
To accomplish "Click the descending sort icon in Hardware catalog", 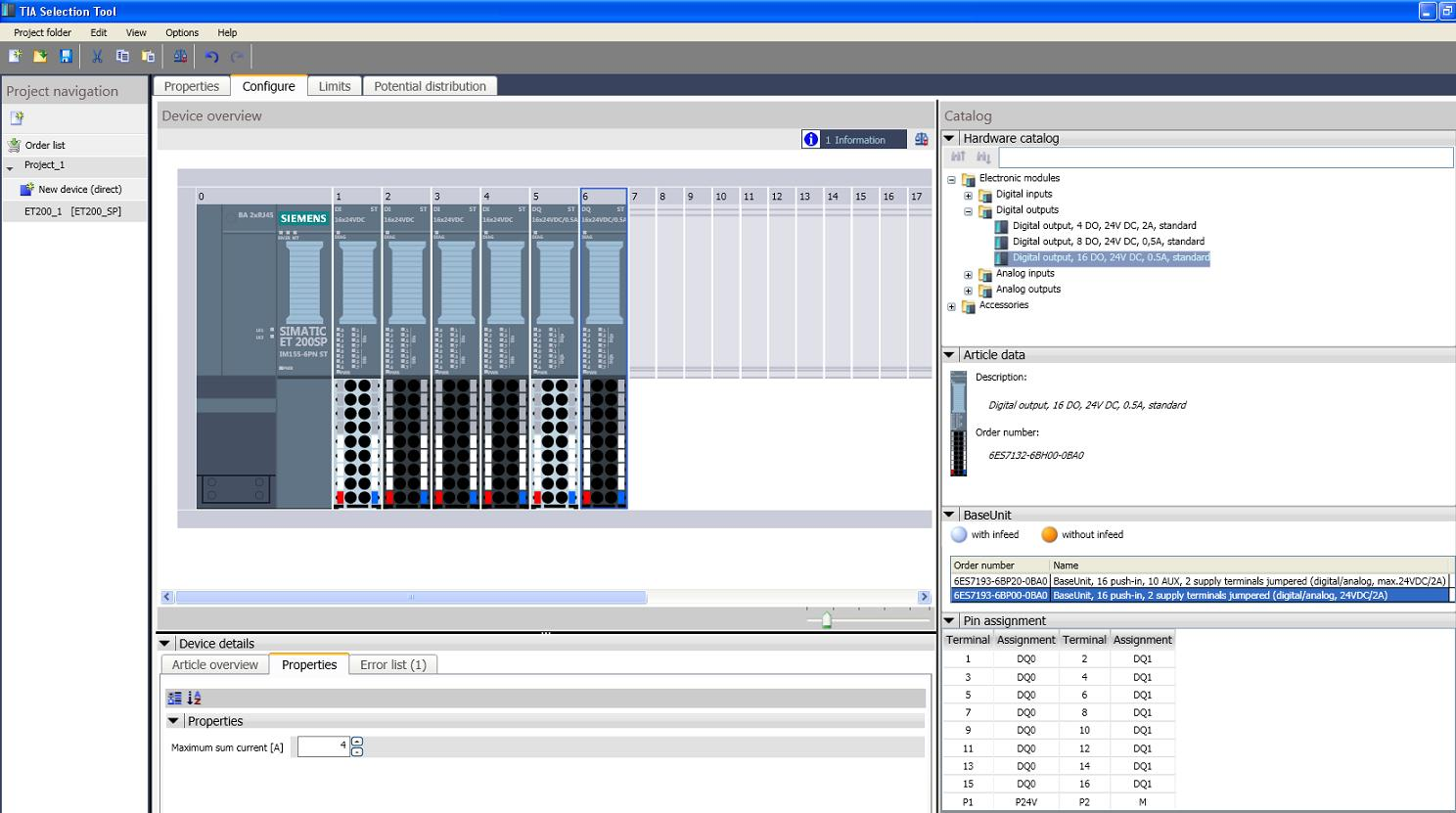I will coord(983,157).
